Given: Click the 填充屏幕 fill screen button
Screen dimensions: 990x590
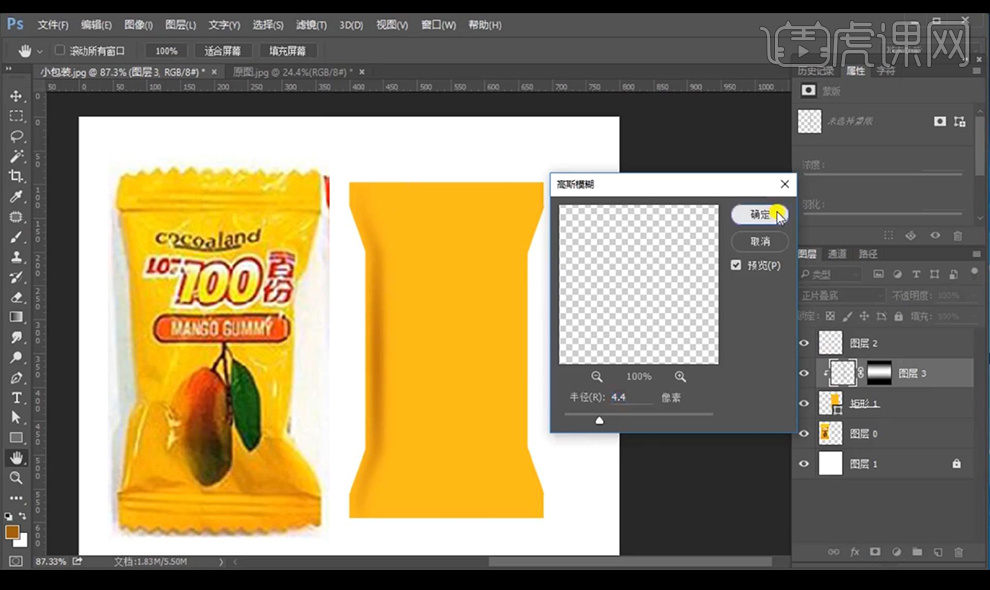Looking at the screenshot, I should click(x=287, y=51).
